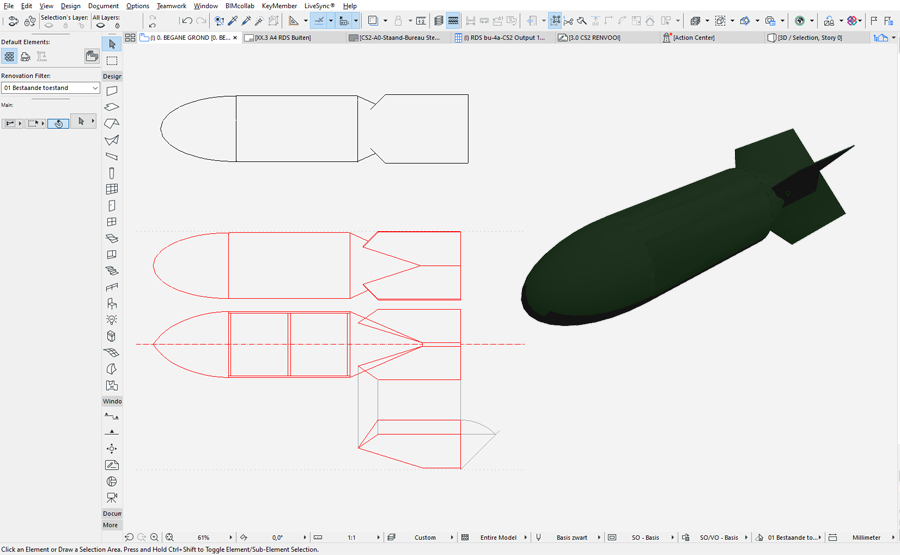Click Fit in Window zoom icon
The image size is (900, 555).
(x=169, y=537)
